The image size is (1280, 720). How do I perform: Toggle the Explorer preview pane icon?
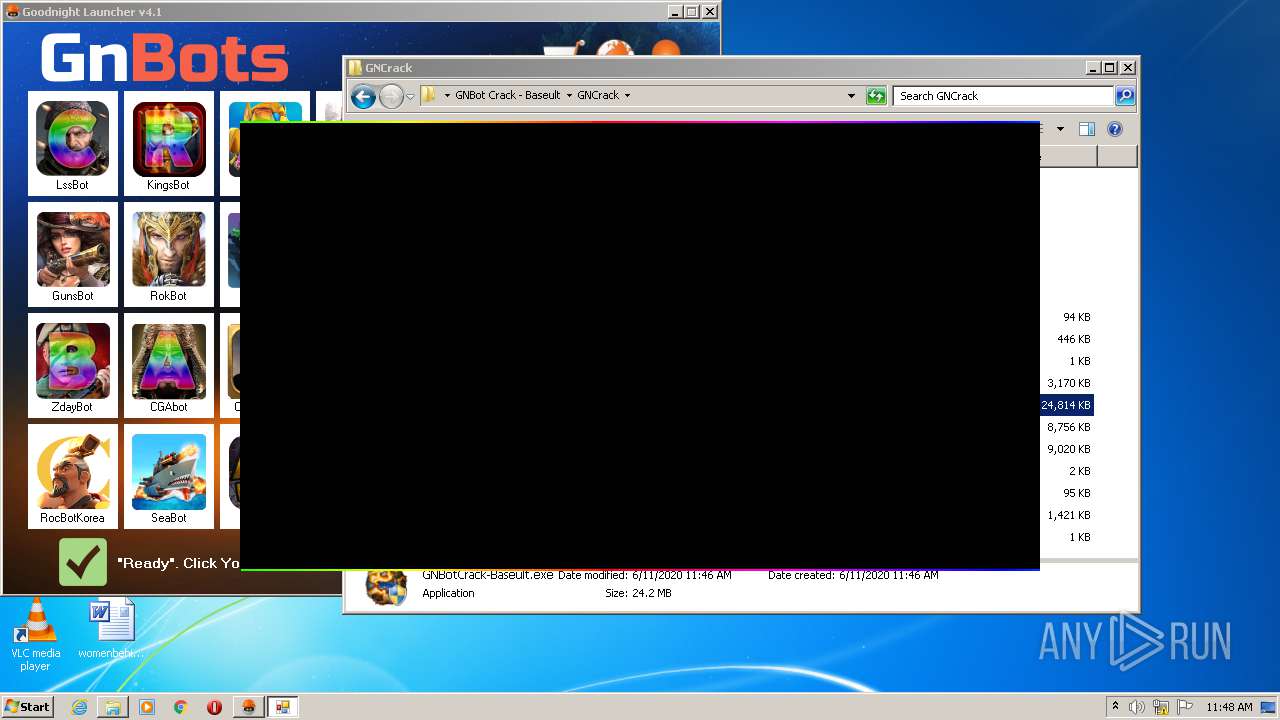pos(1087,129)
